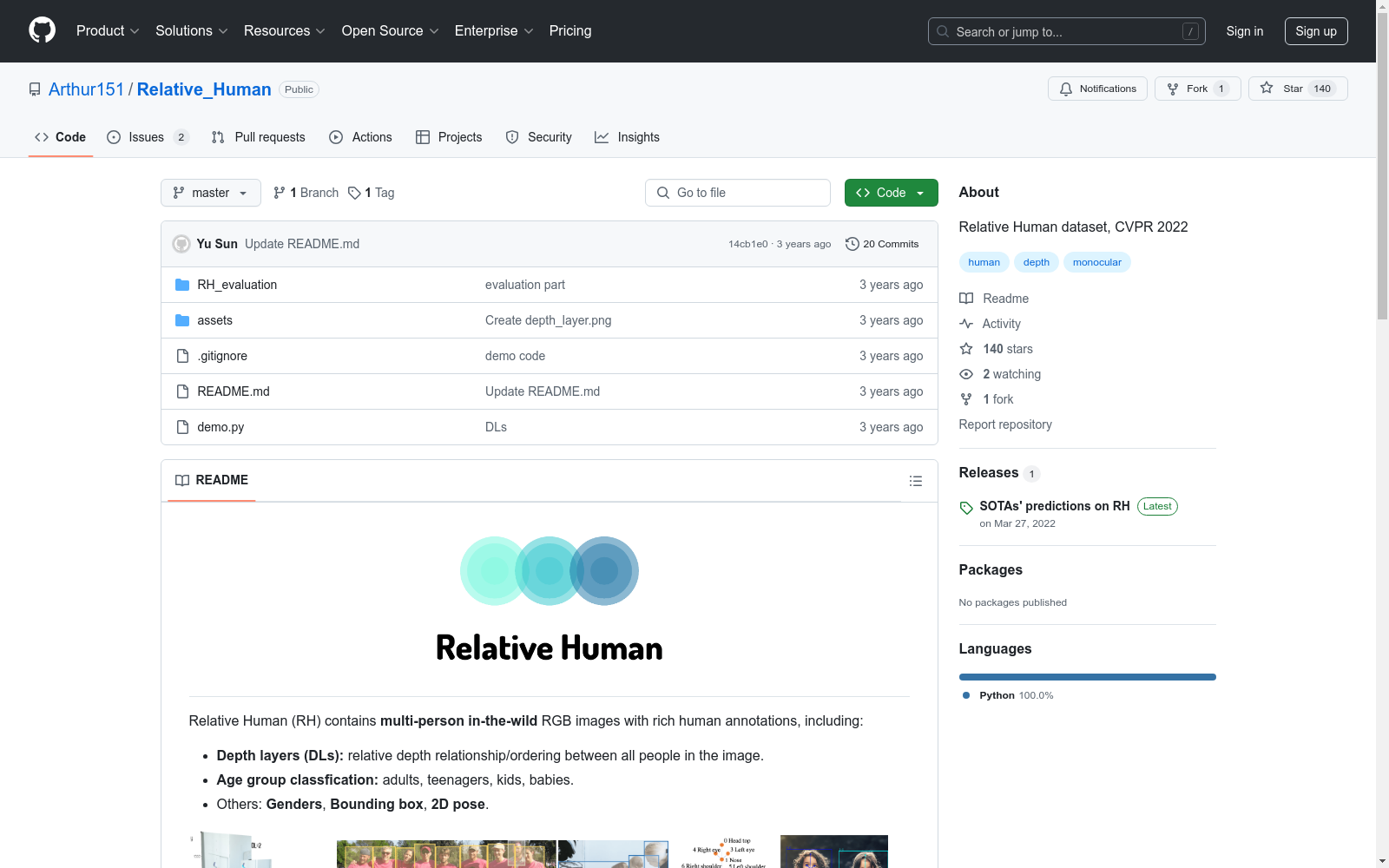Star the Relative_Human repository

click(1298, 89)
